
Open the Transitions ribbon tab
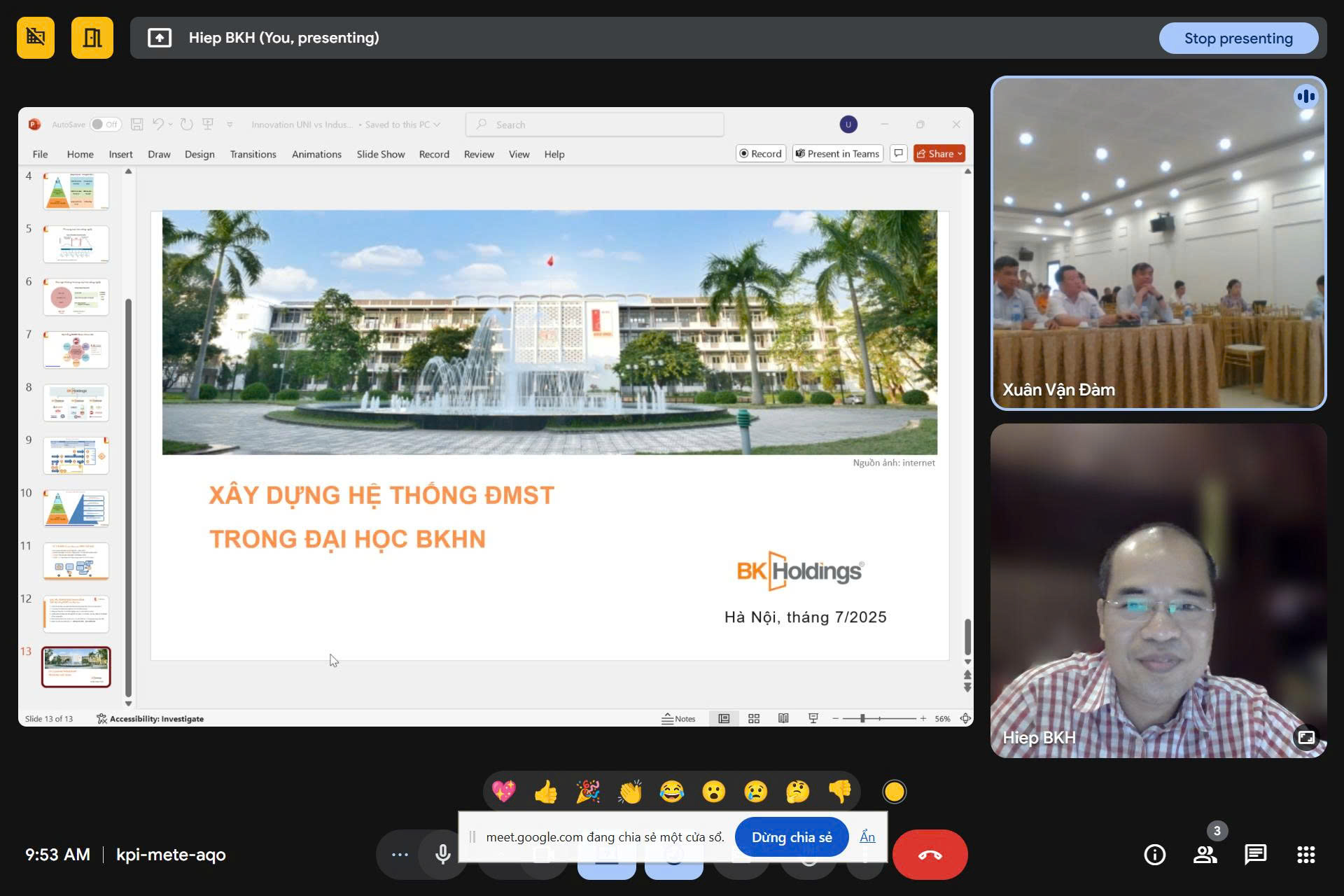pos(253,154)
